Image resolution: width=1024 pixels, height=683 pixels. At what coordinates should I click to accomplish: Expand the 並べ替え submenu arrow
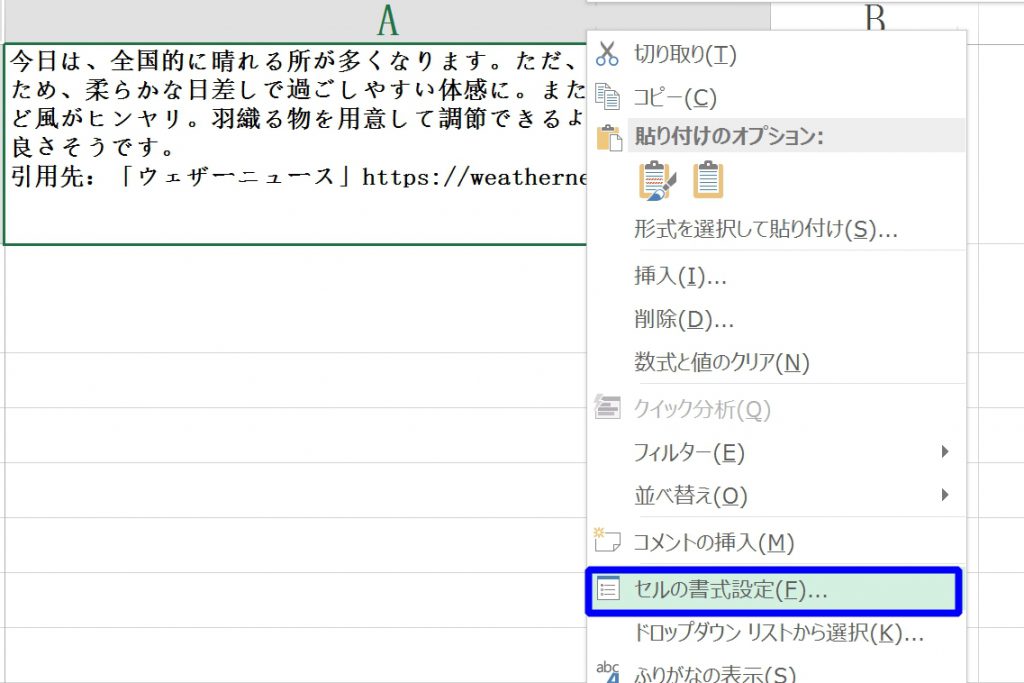click(945, 495)
